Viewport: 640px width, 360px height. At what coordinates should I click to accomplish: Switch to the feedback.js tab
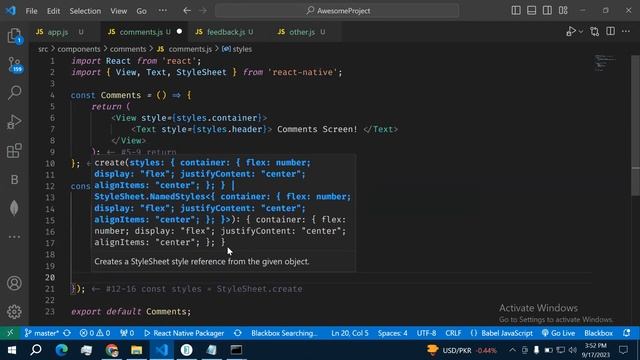coord(226,32)
